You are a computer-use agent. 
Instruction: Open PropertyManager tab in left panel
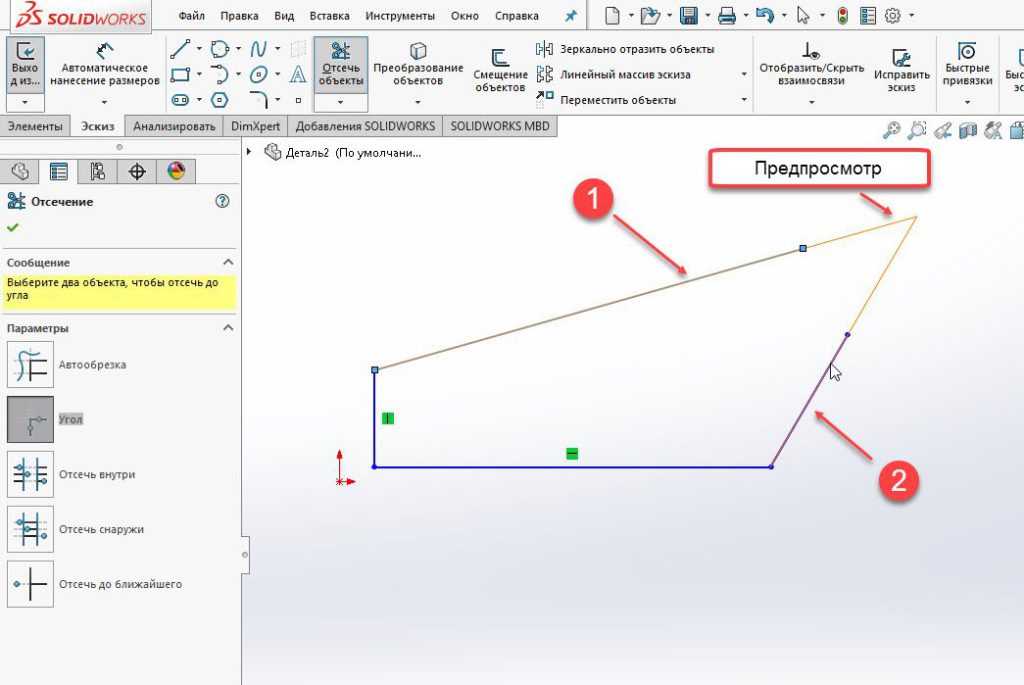point(59,171)
